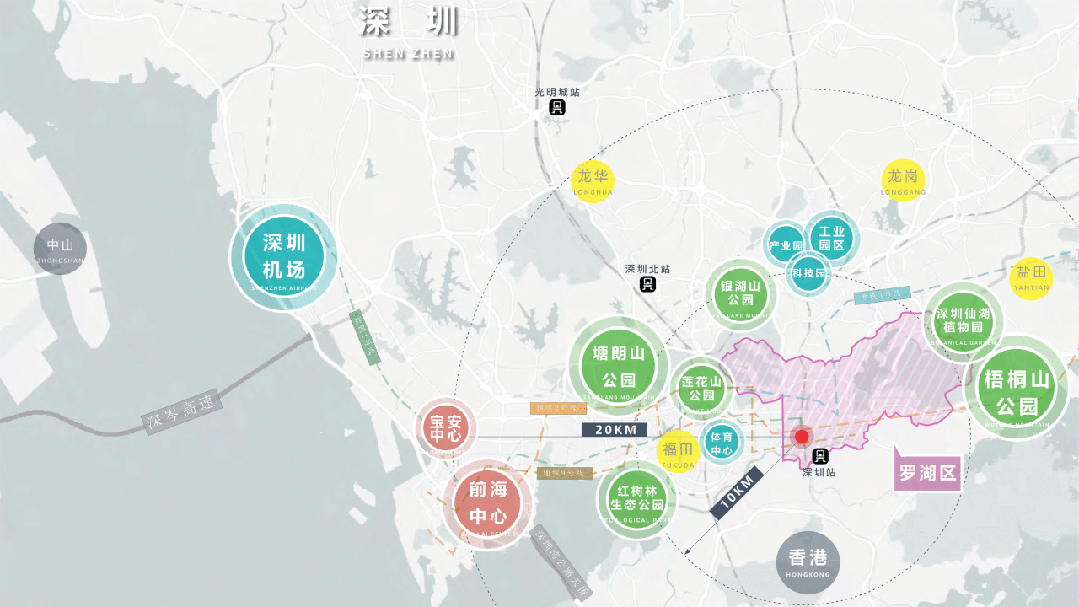Toggle the 梧桐山公园 park marker
1079x607 pixels.
pos(1016,388)
